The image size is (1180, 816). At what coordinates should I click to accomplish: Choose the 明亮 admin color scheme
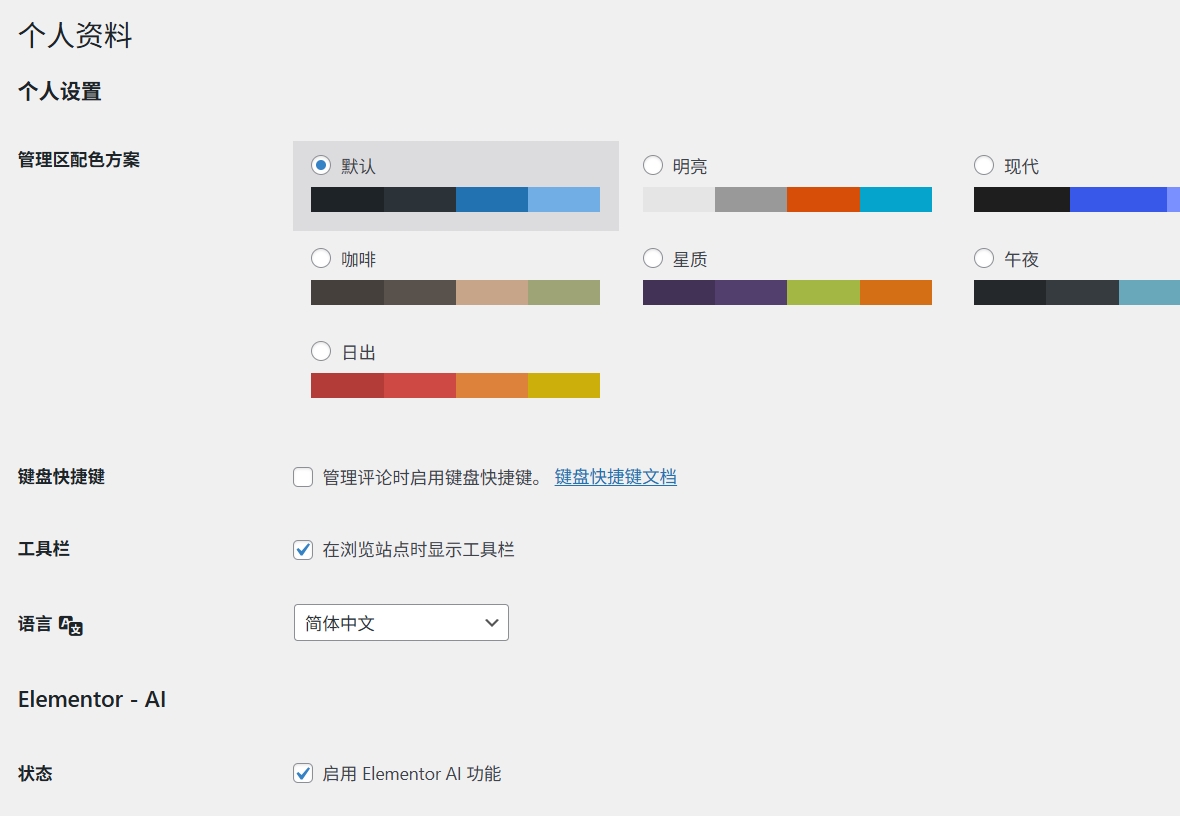click(x=653, y=165)
